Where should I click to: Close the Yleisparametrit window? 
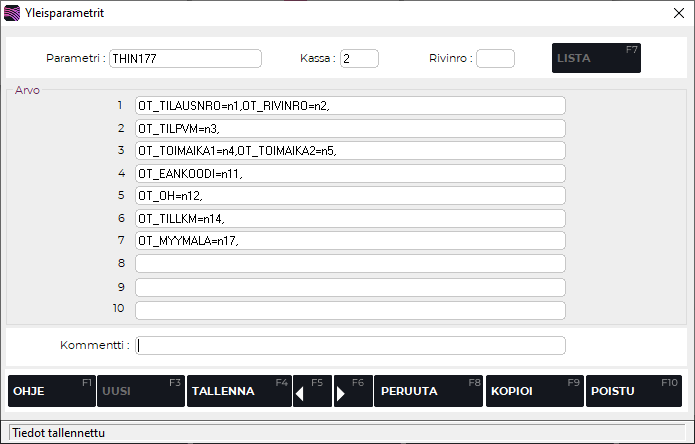tap(678, 13)
